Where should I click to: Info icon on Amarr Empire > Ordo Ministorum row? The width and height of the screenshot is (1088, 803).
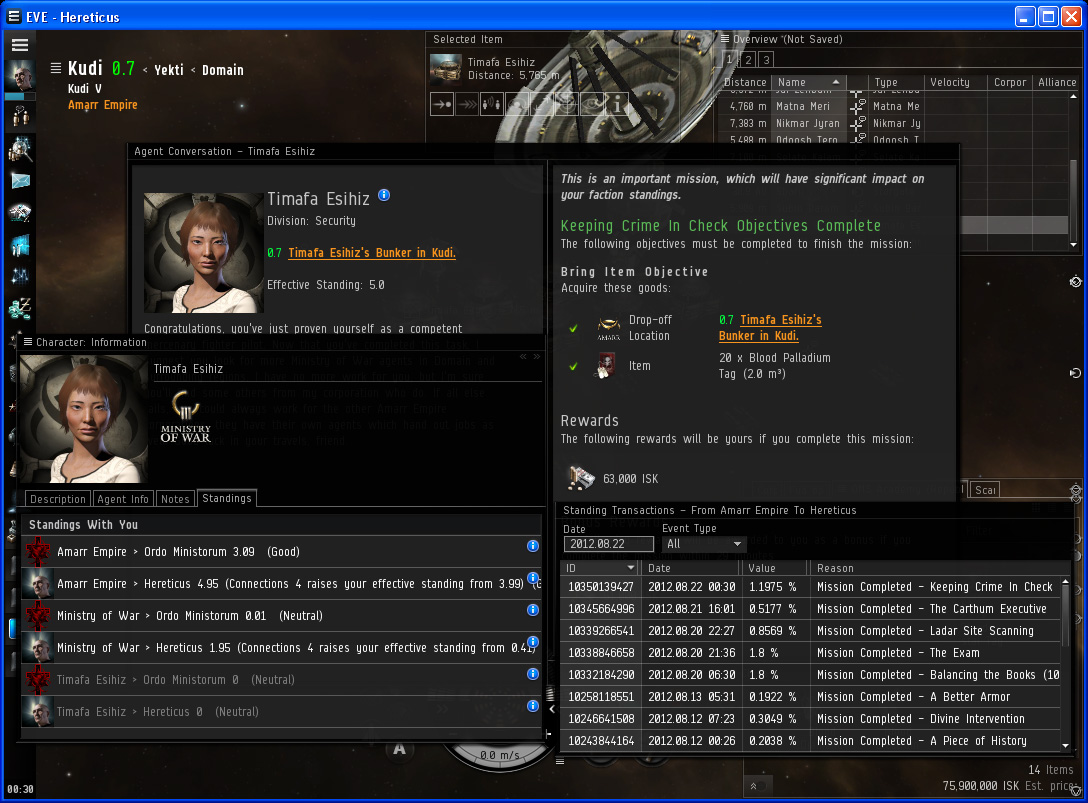point(533,546)
